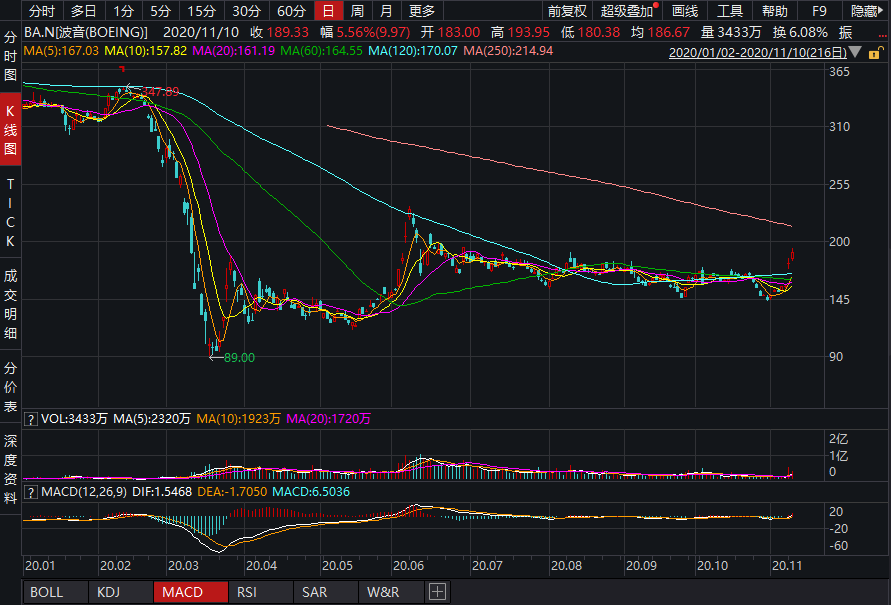Add an indicator with the plus icon
891x605 pixels.
[x=437, y=592]
